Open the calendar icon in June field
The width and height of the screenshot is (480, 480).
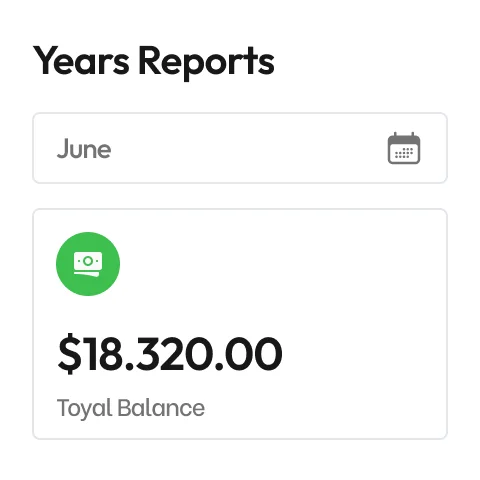(x=404, y=148)
